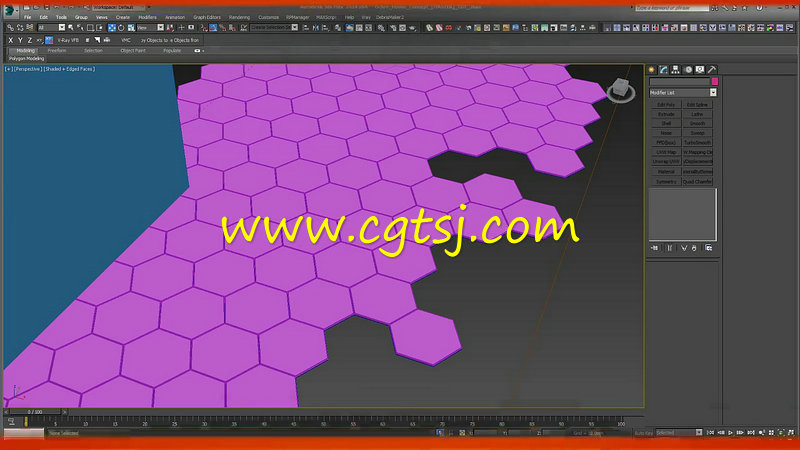Screen dimensions: 800x450
Task: Click the Perspective viewport label
Action: 28,69
